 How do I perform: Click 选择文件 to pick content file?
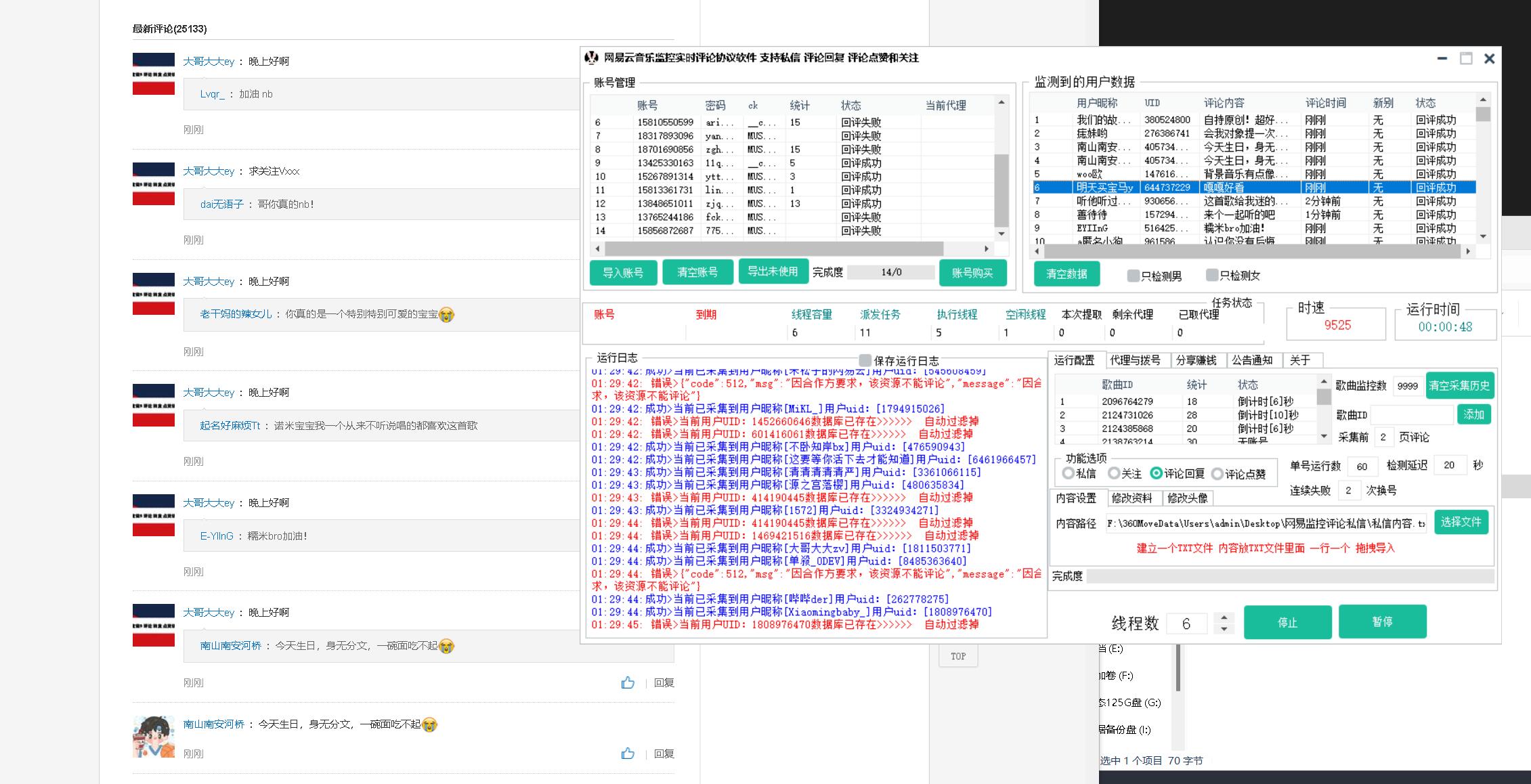tap(1461, 522)
